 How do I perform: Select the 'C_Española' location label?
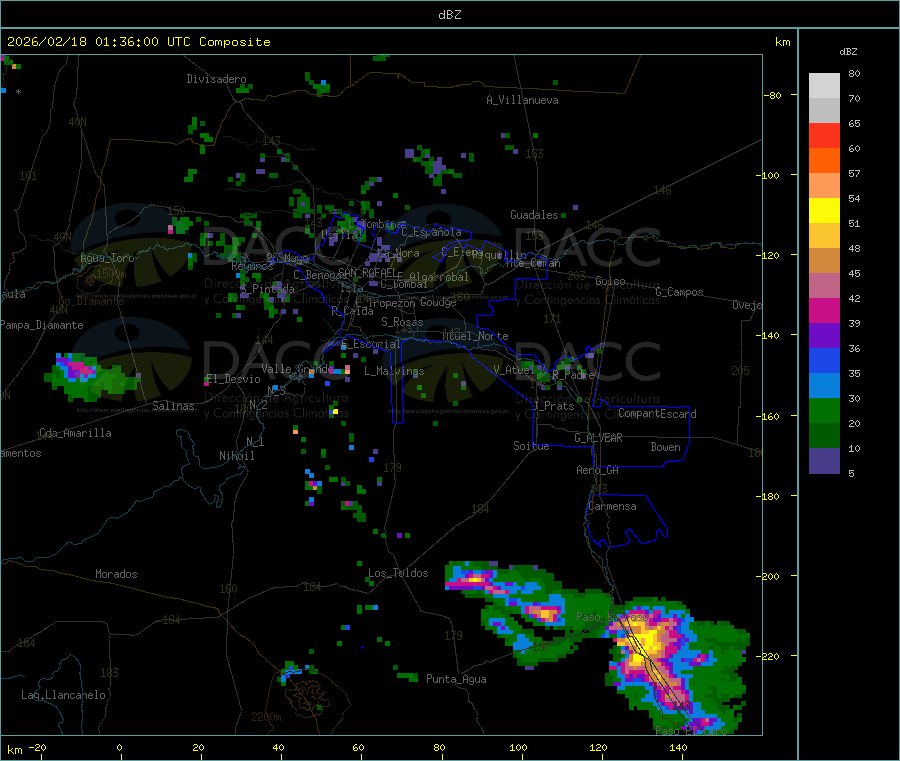pyautogui.click(x=431, y=232)
